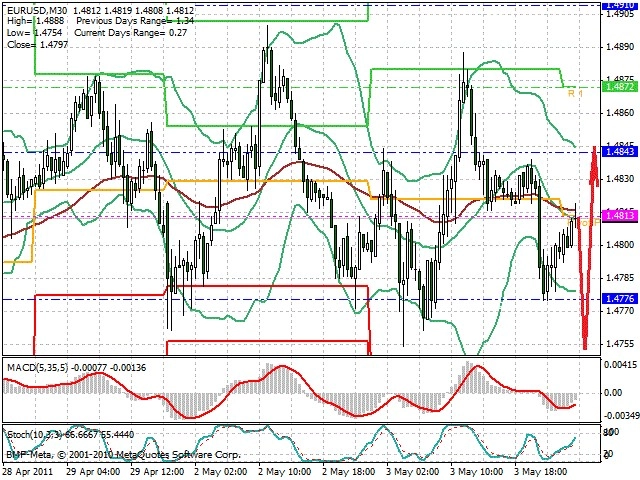
Task: Click the 1.4910 top price label
Action: pyautogui.click(x=620, y=5)
